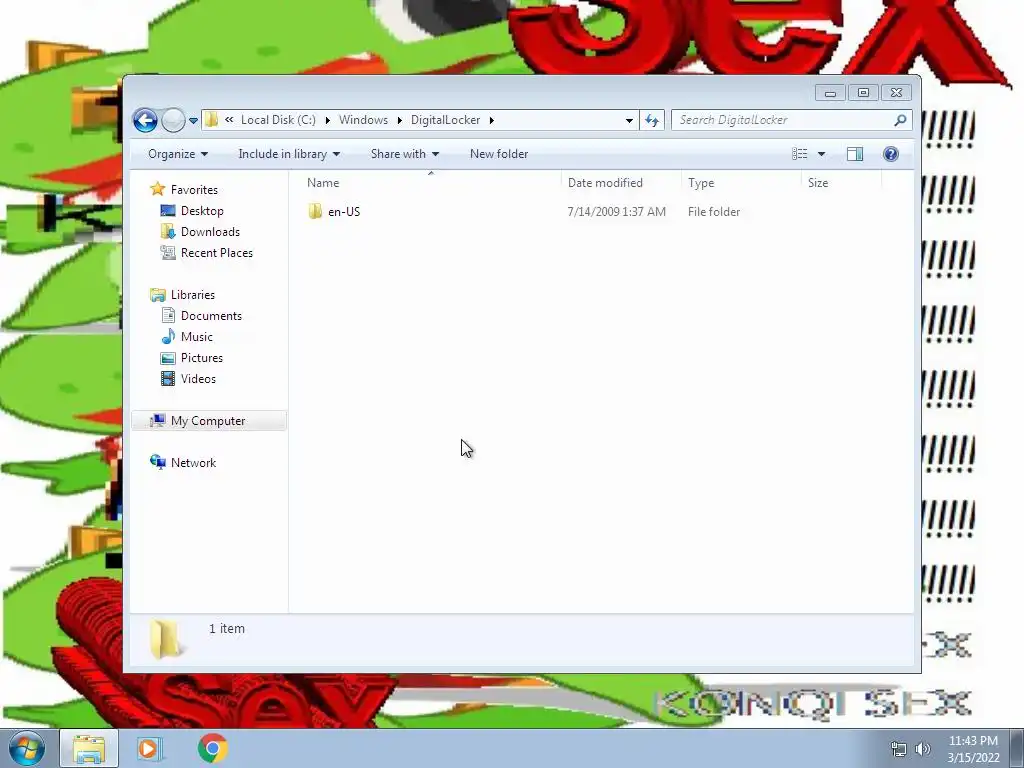The image size is (1024, 768).
Task: Open Google Chrome from taskbar
Action: (x=212, y=748)
